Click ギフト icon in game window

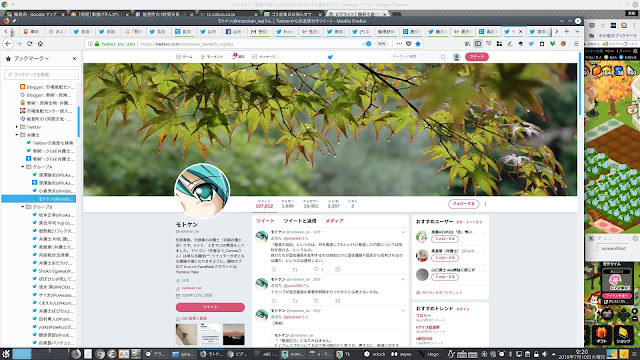pos(601,335)
